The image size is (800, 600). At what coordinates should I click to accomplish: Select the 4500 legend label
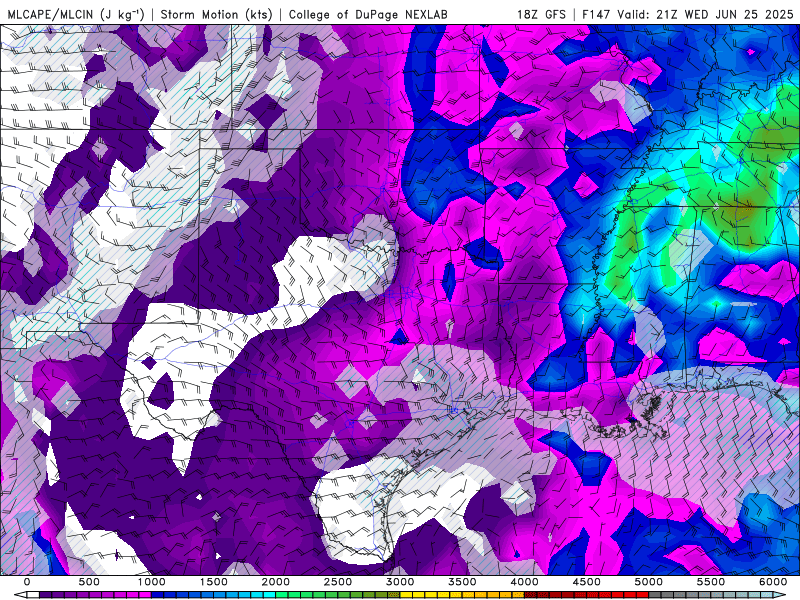pyautogui.click(x=586, y=582)
